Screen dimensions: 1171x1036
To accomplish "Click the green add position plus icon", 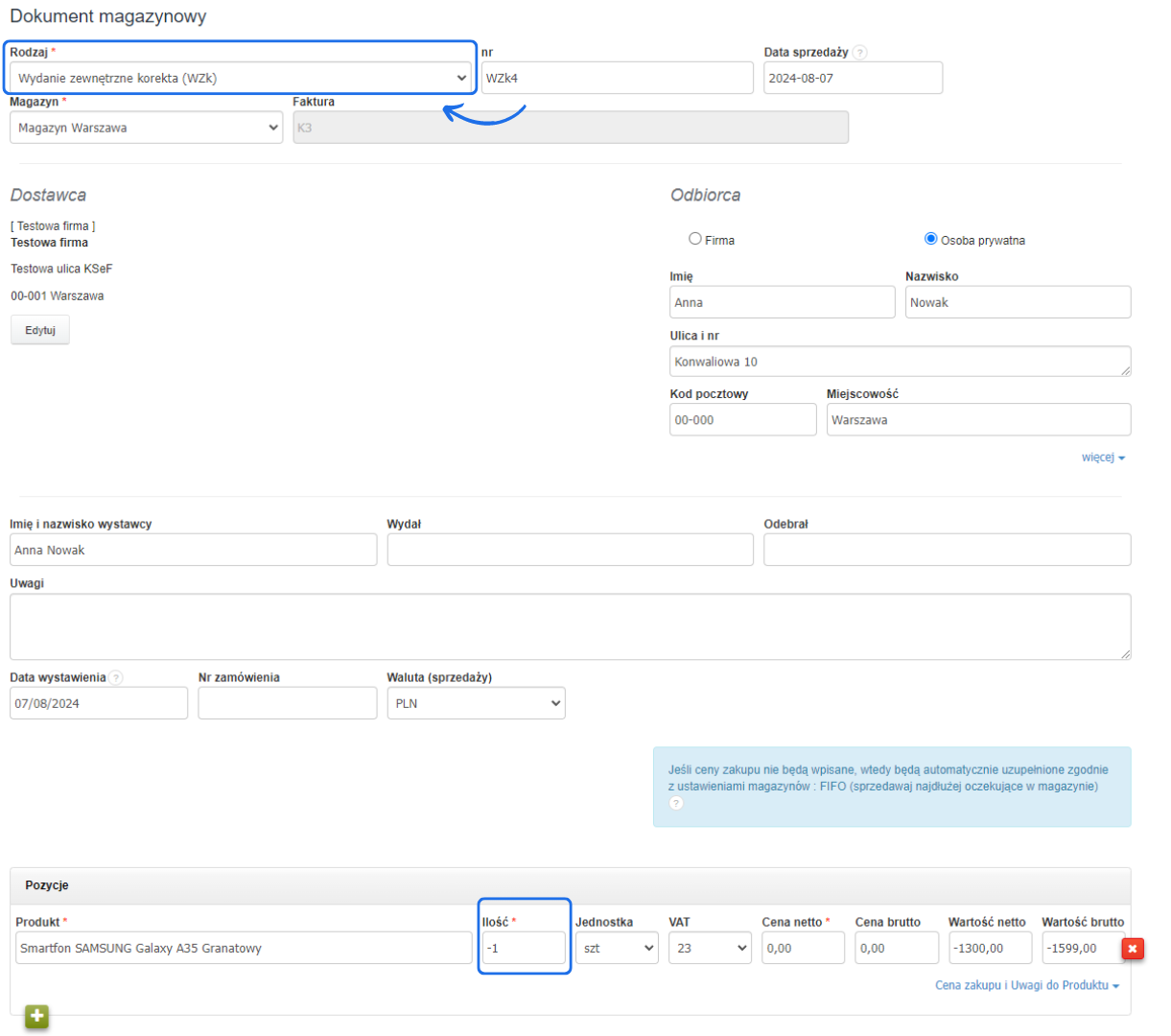I will pyautogui.click(x=37, y=1016).
